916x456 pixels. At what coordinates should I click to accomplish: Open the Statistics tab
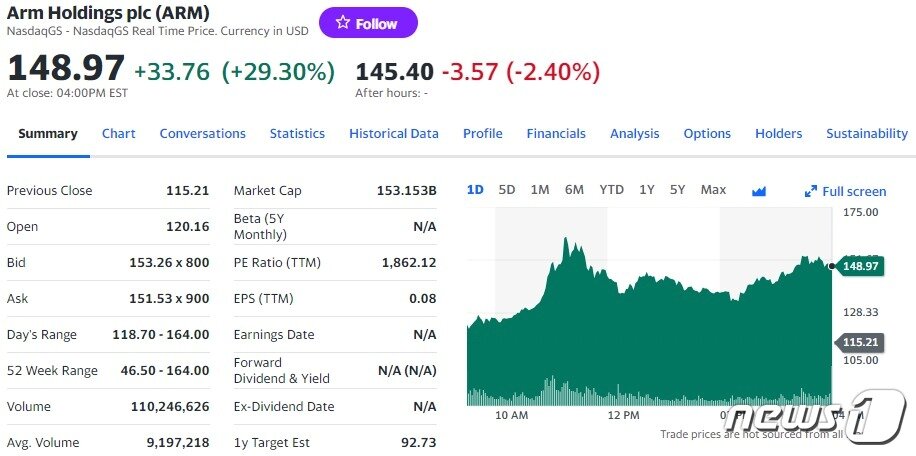(297, 134)
